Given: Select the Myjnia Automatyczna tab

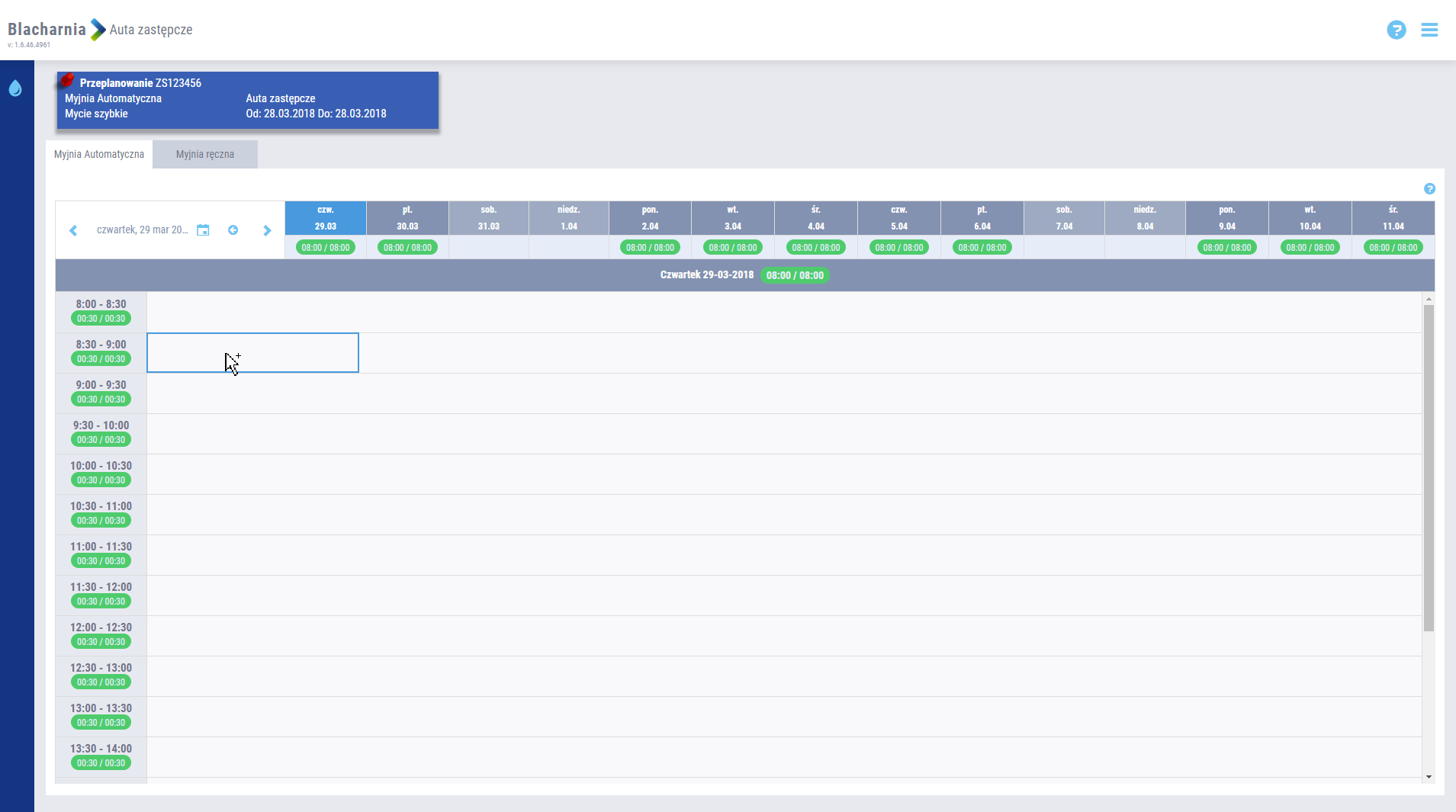Looking at the screenshot, I should pos(99,154).
